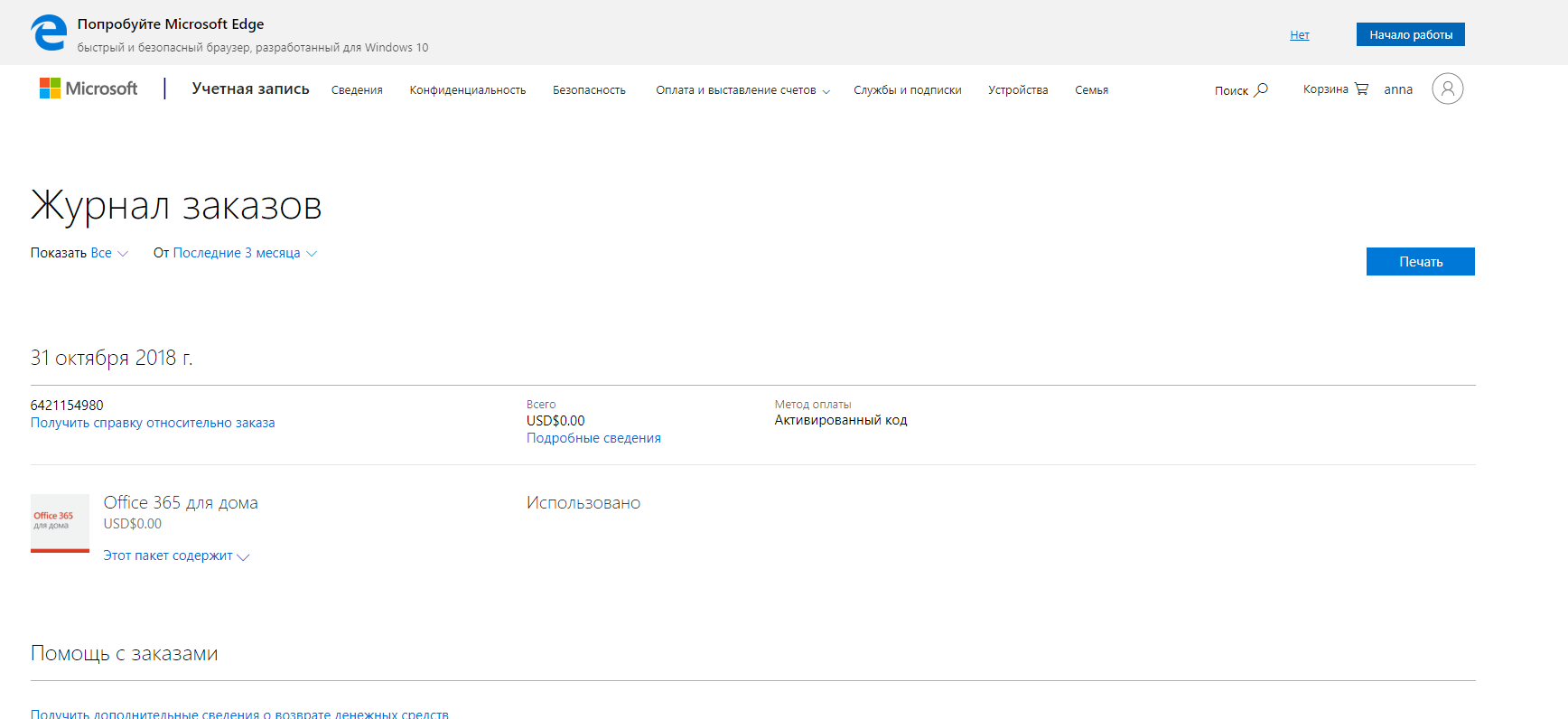Expand Оплата и выставление счетов menu
This screenshot has height=719, width=1568.
pos(742,90)
